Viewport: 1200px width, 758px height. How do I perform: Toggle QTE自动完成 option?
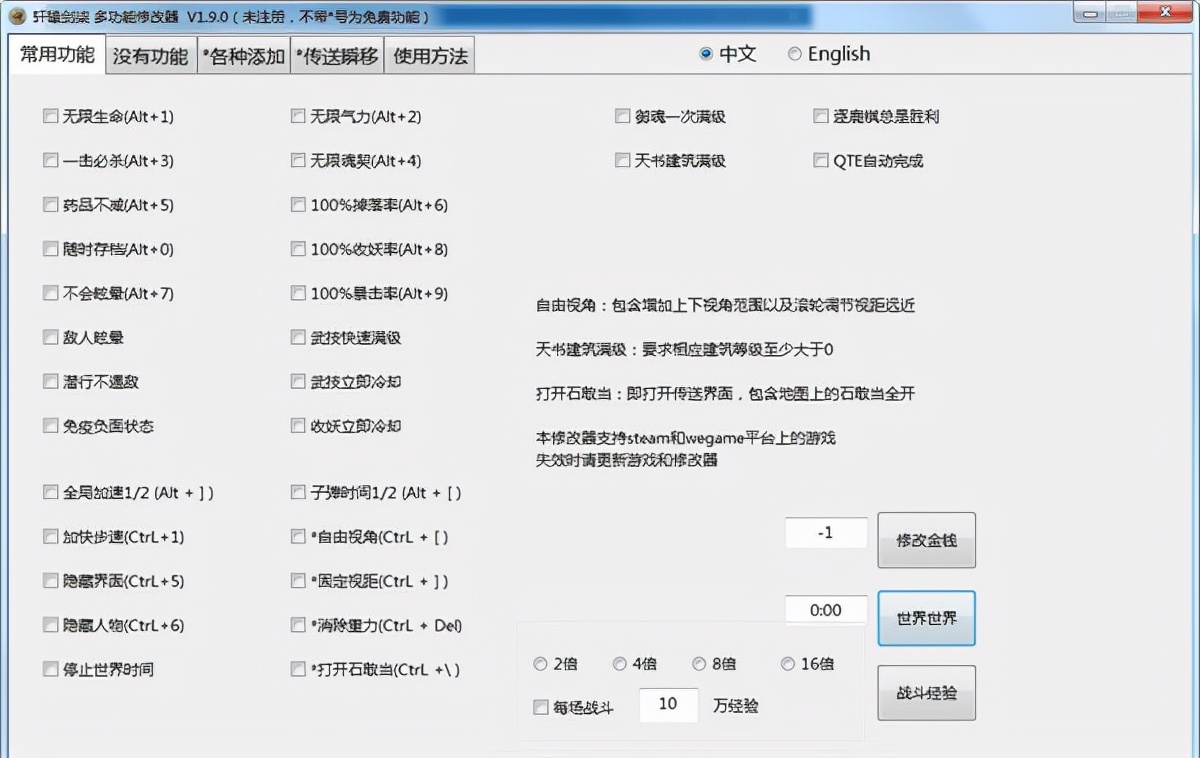tap(820, 160)
